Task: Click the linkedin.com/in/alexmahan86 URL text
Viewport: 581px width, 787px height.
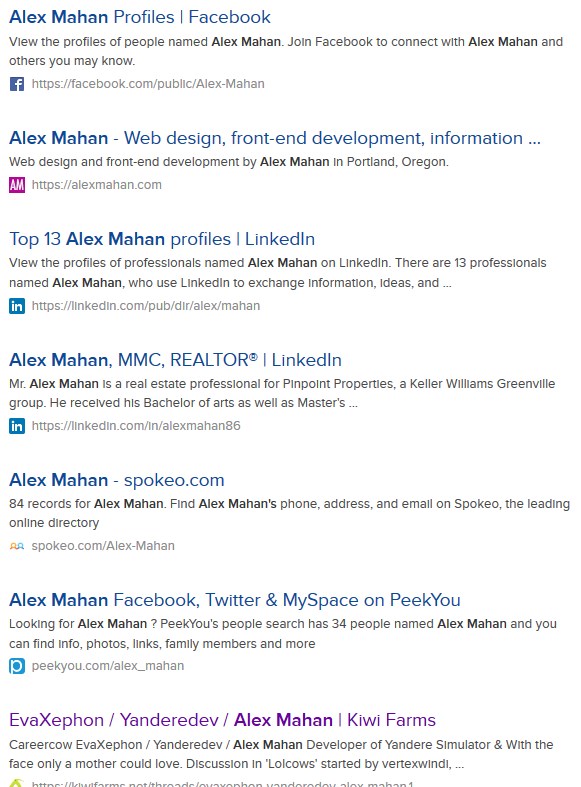Action: pyautogui.click(x=136, y=426)
